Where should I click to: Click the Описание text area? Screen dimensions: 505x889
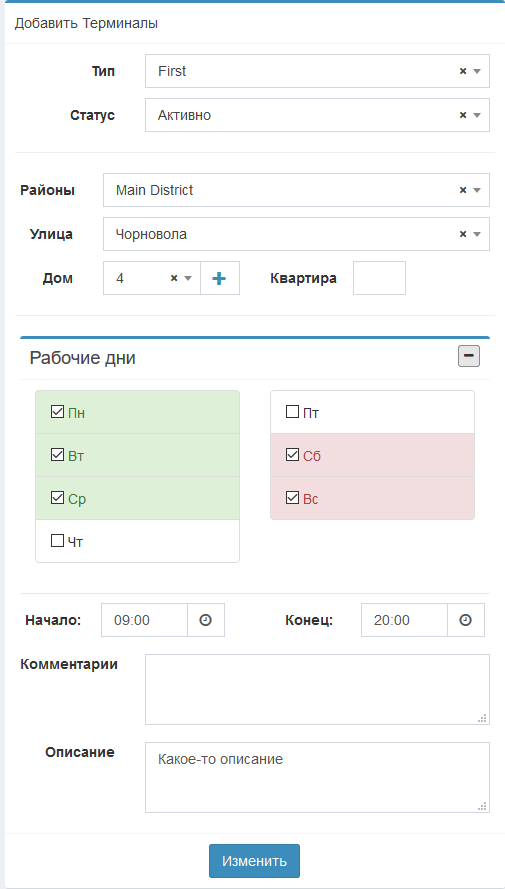point(317,777)
